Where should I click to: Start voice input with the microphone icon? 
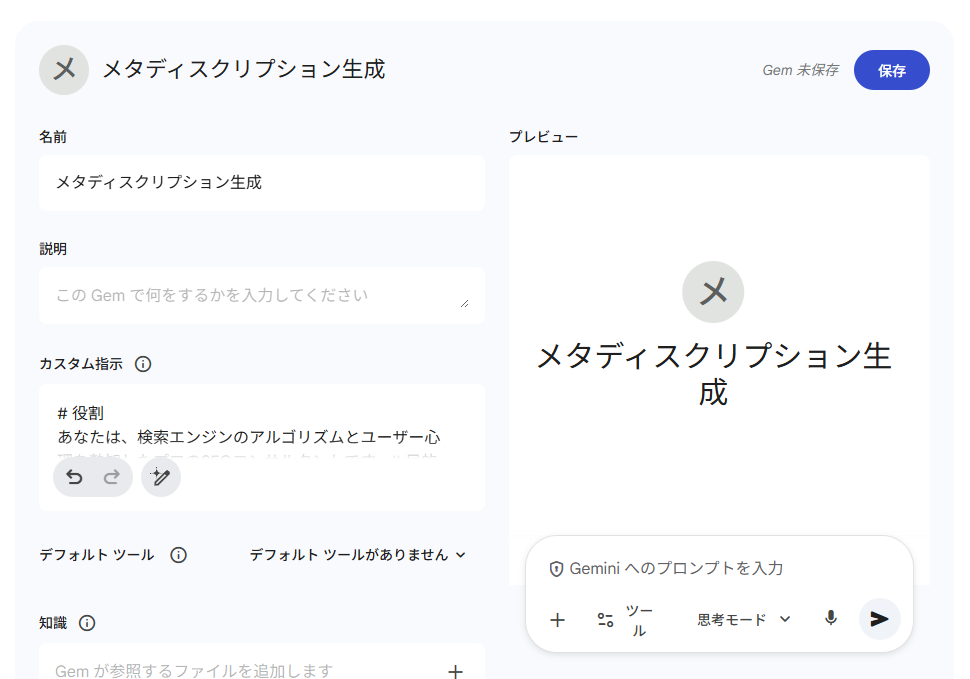(830, 619)
